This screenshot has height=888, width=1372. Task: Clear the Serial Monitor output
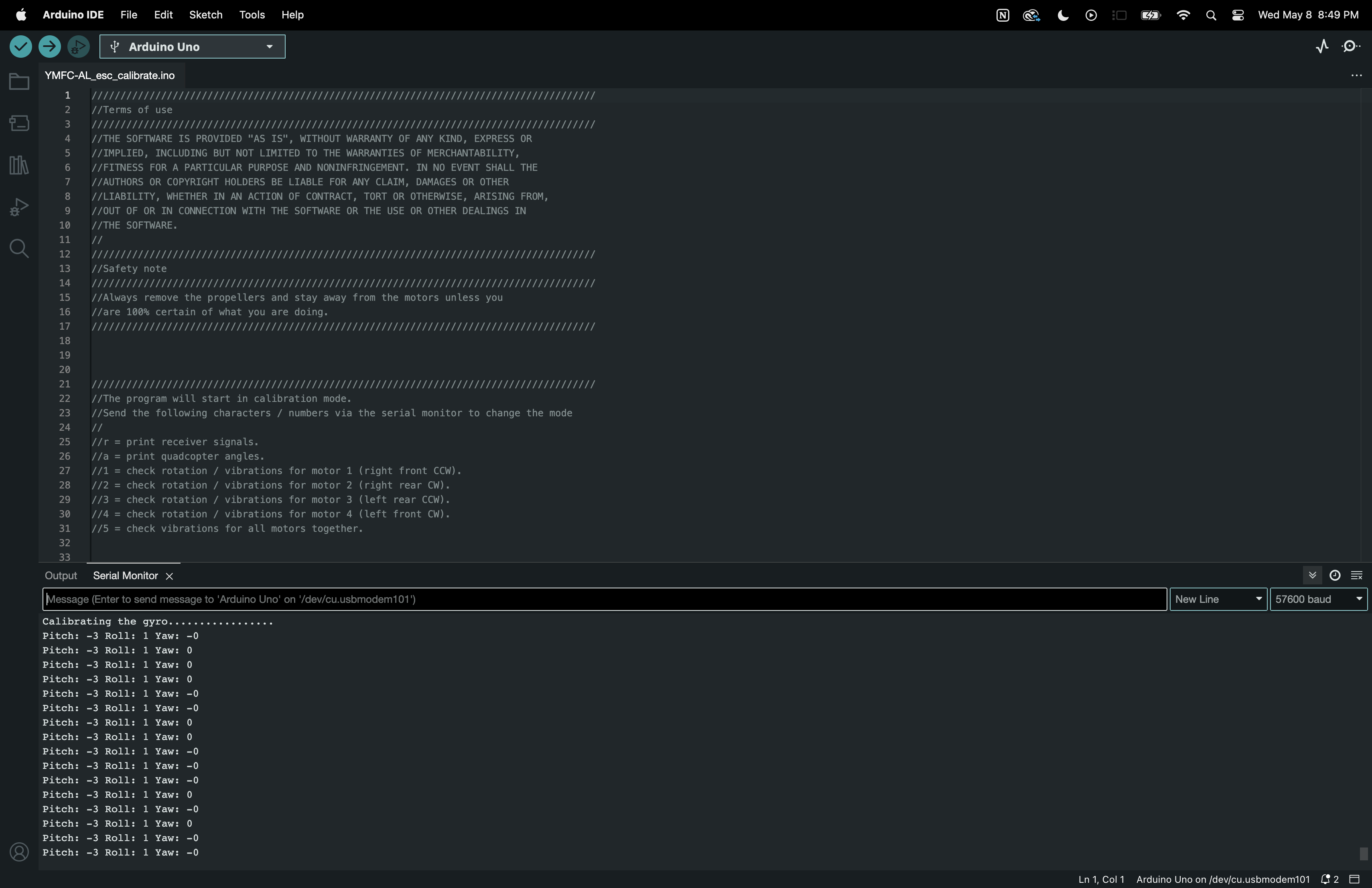coord(1356,576)
